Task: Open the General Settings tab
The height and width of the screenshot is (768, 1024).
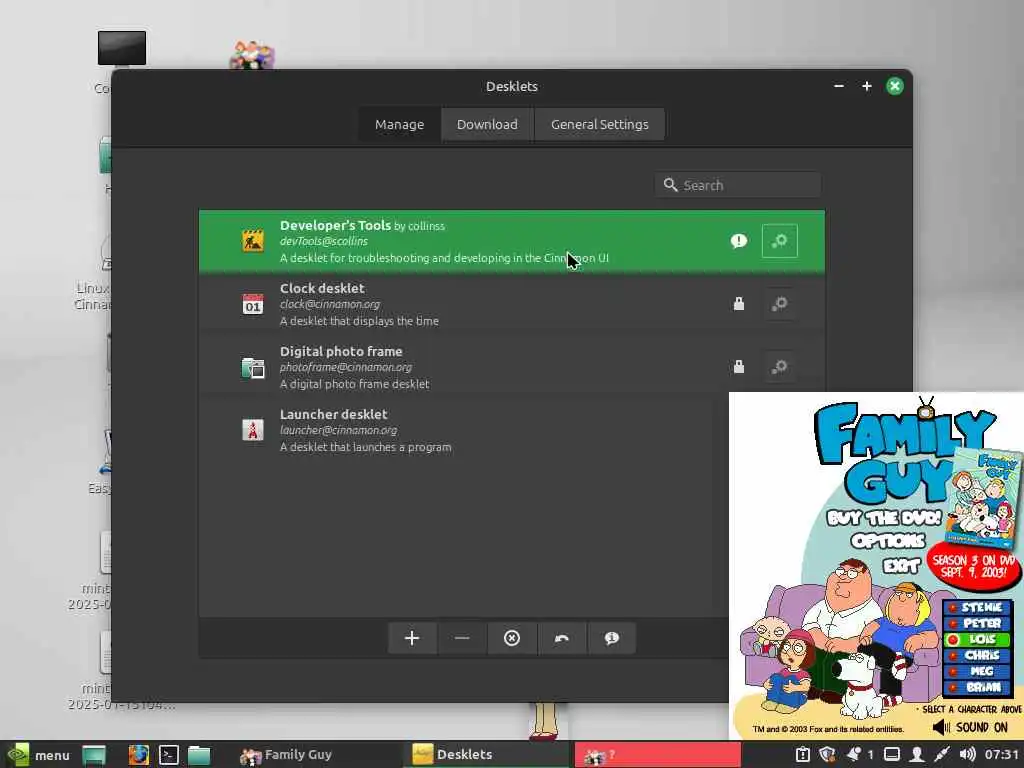Action: click(x=600, y=124)
